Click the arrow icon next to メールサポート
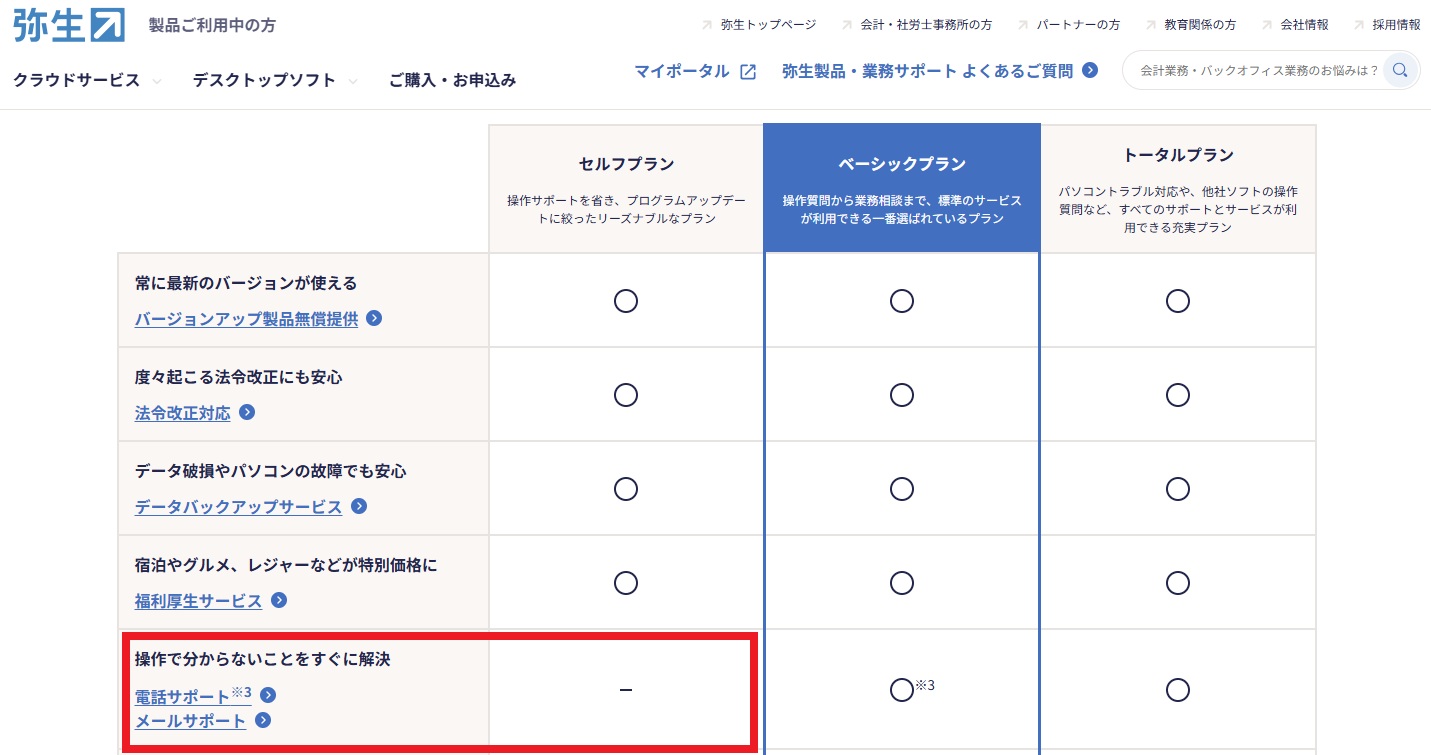Viewport: 1431px width, 755px height. [x=263, y=720]
